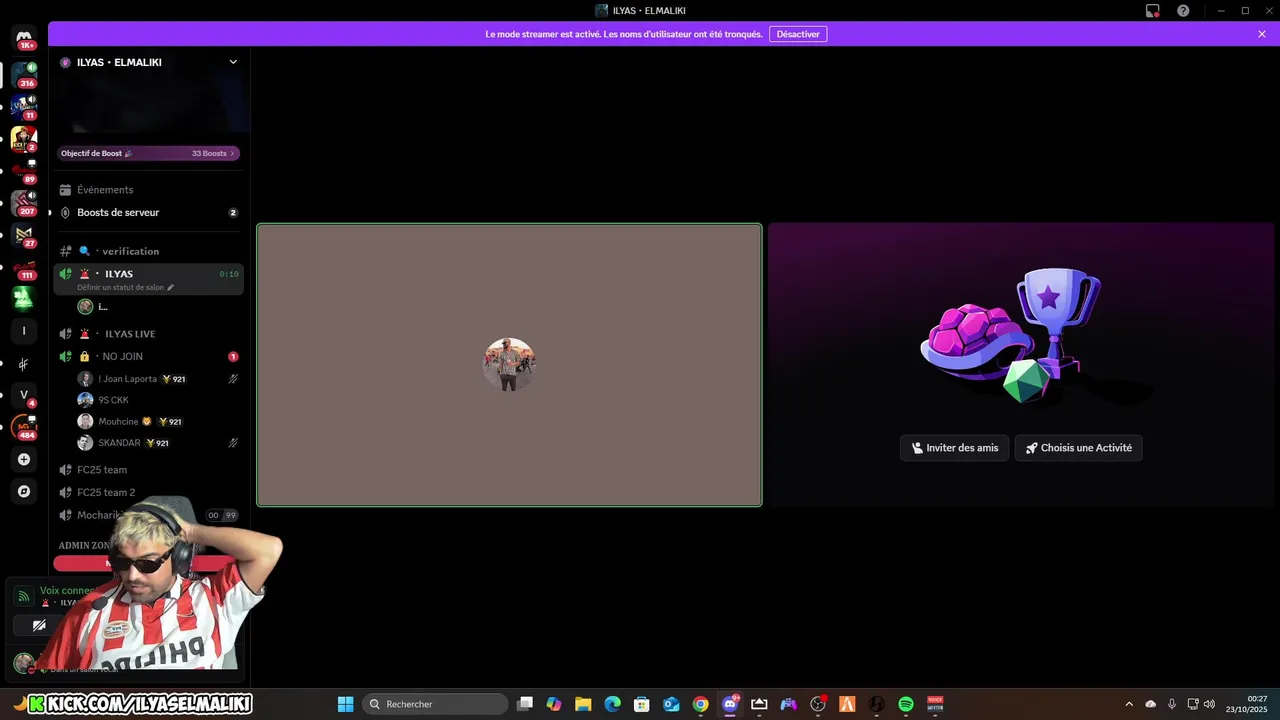Viewport: 1280px width, 720px height.
Task: Open the NO JOIN voice channel
Action: coord(122,356)
